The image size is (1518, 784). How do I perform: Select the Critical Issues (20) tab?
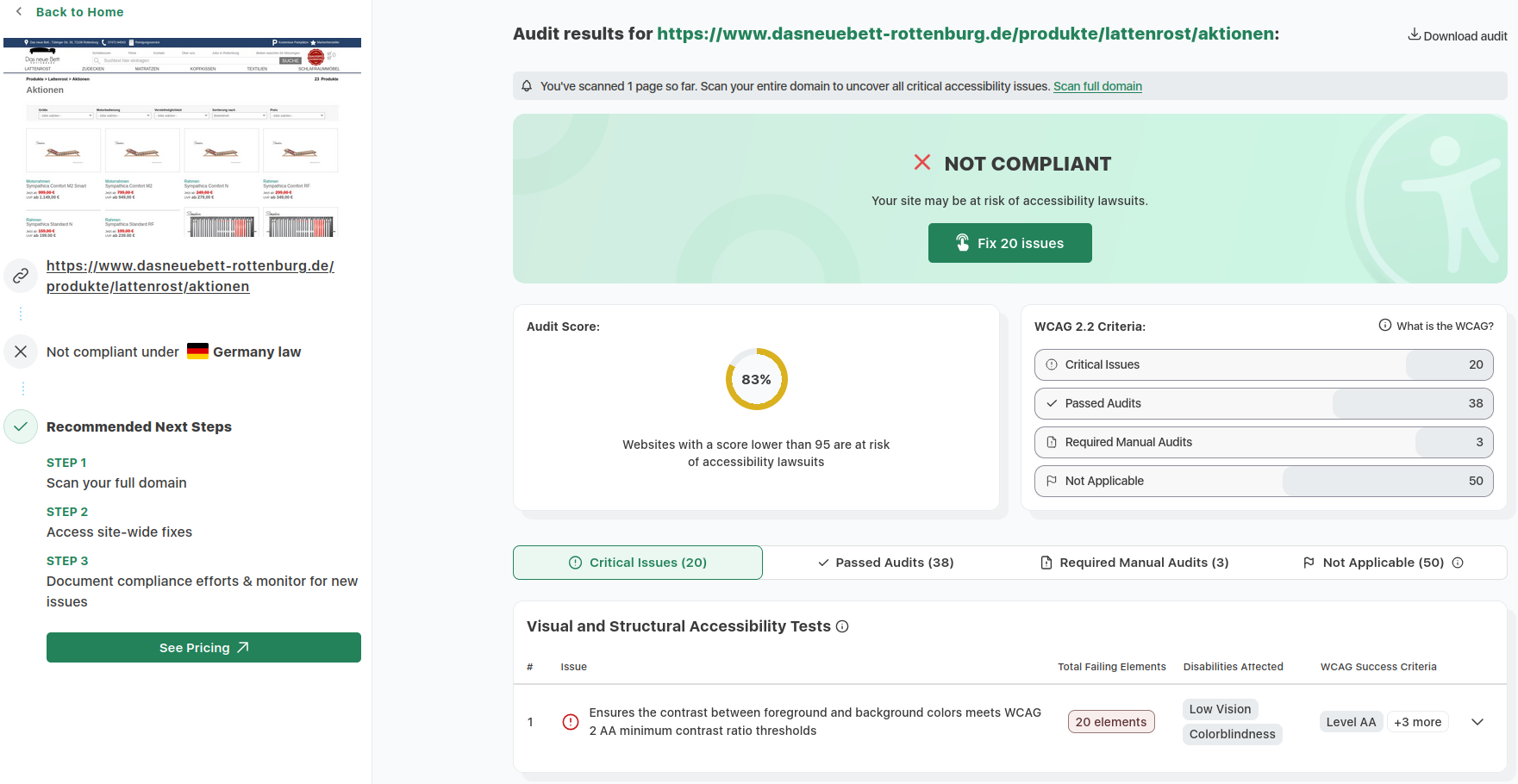click(x=638, y=563)
